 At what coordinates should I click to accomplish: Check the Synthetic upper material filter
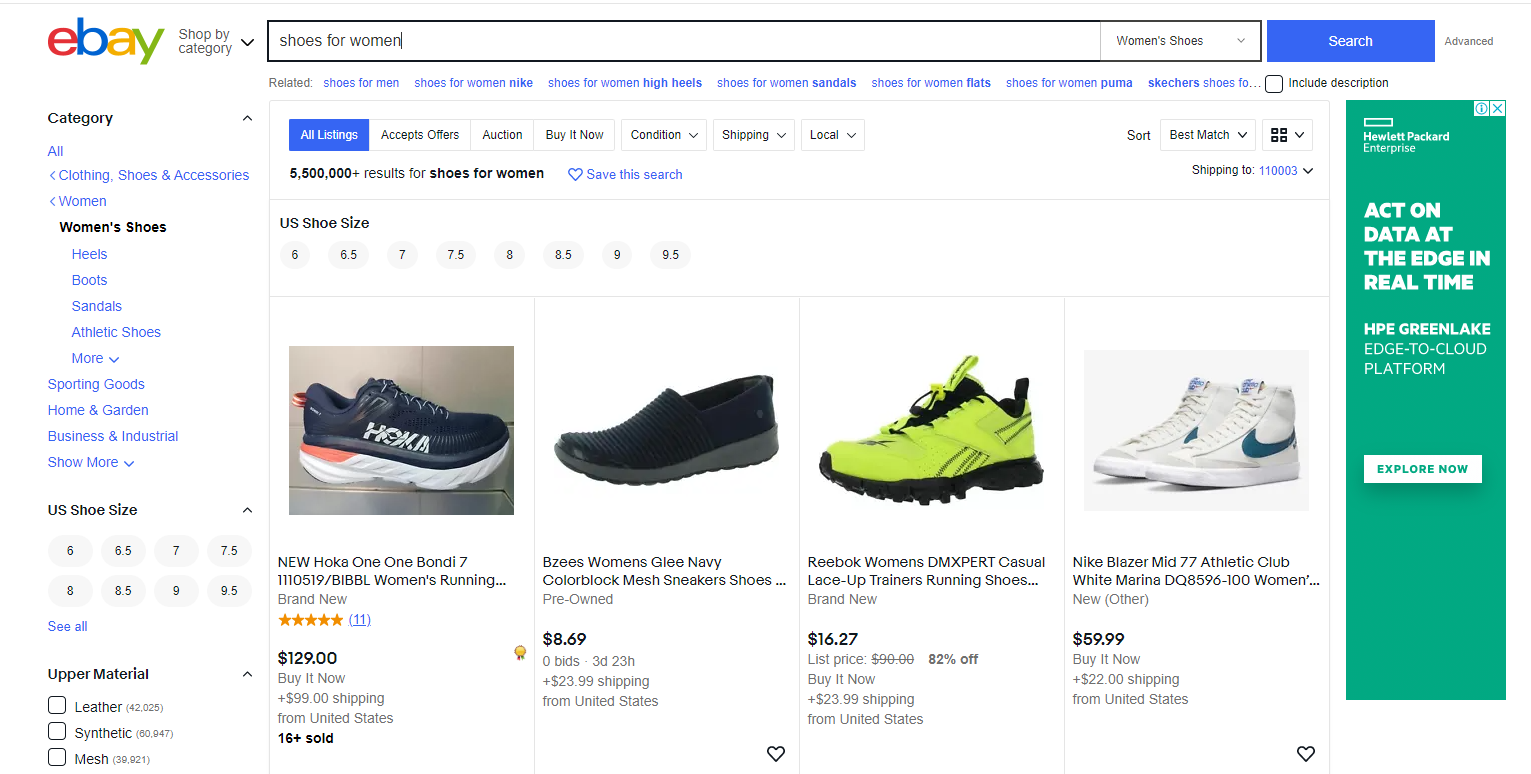pos(57,731)
